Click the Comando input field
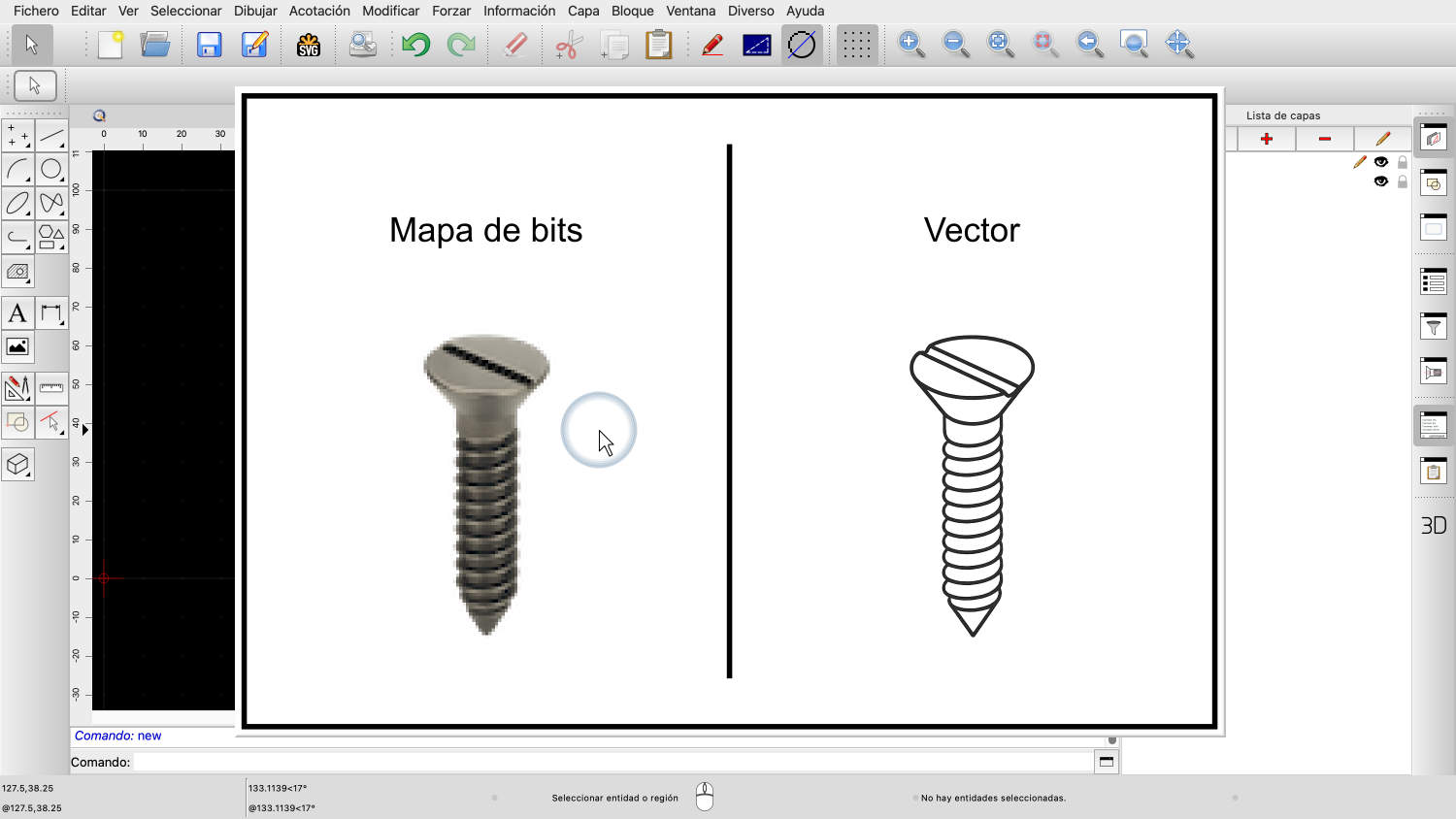1456x819 pixels. click(x=612, y=762)
